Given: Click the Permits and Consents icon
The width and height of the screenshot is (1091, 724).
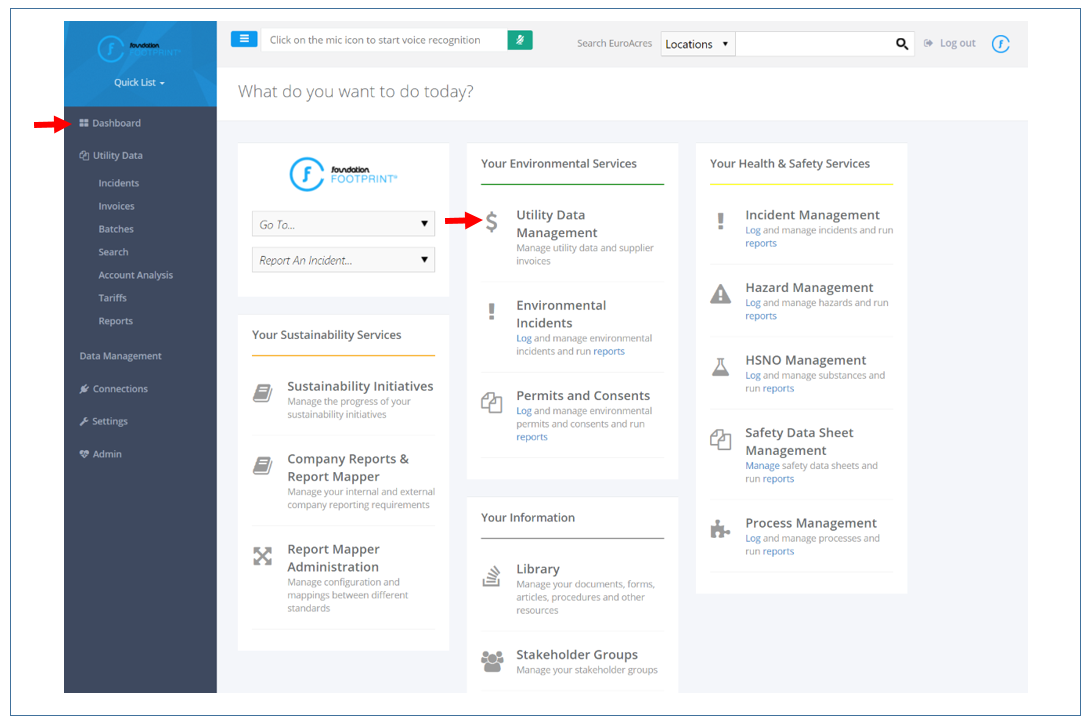Looking at the screenshot, I should (491, 403).
